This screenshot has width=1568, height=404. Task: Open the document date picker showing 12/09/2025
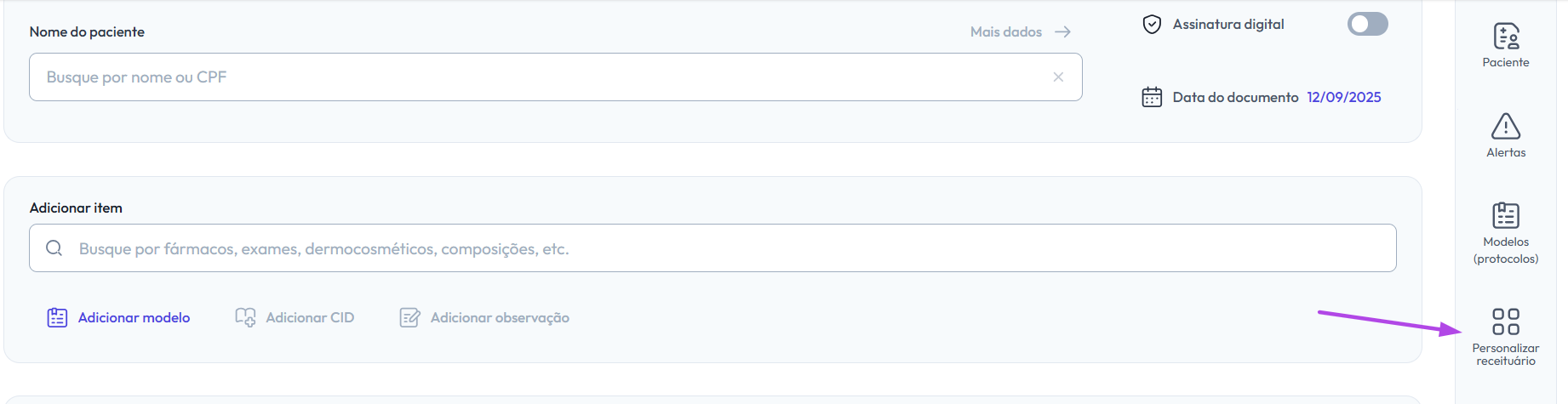pyautogui.click(x=1343, y=97)
